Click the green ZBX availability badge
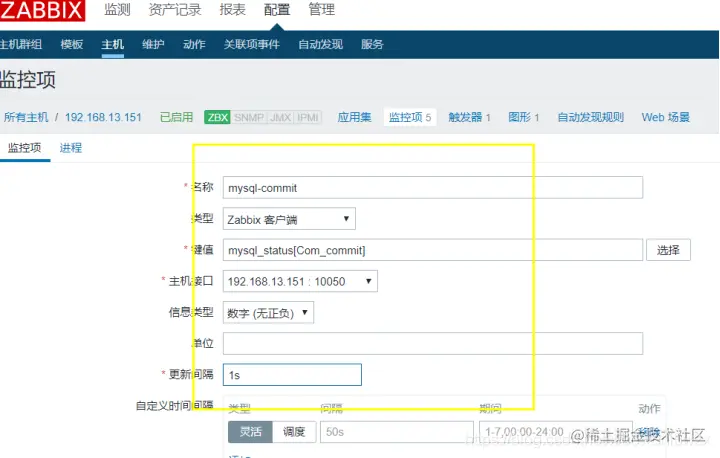 pos(218,118)
